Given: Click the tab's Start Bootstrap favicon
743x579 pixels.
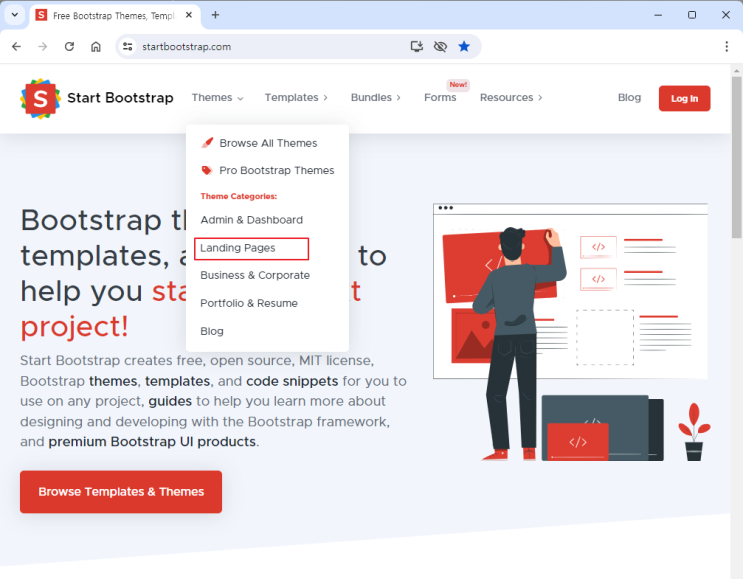Looking at the screenshot, I should pyautogui.click(x=41, y=15).
